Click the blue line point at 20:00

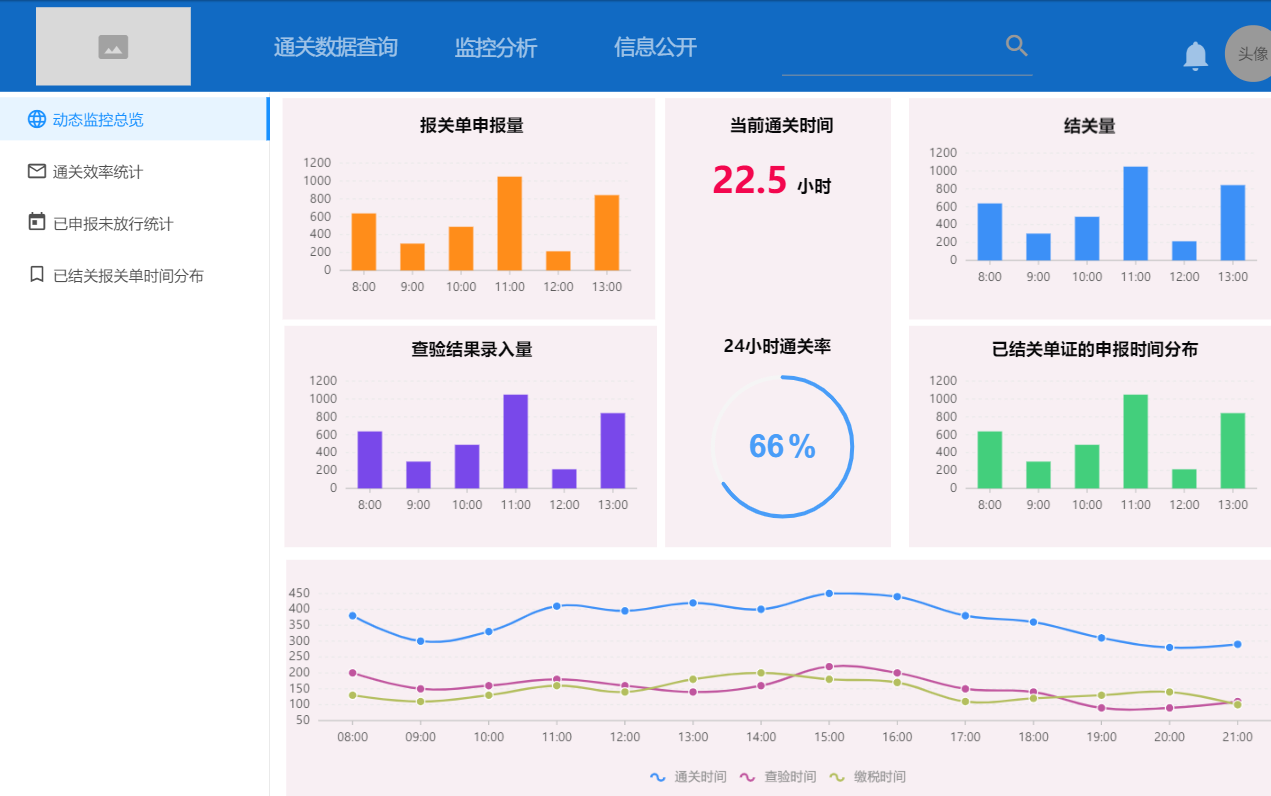[x=1169, y=647]
